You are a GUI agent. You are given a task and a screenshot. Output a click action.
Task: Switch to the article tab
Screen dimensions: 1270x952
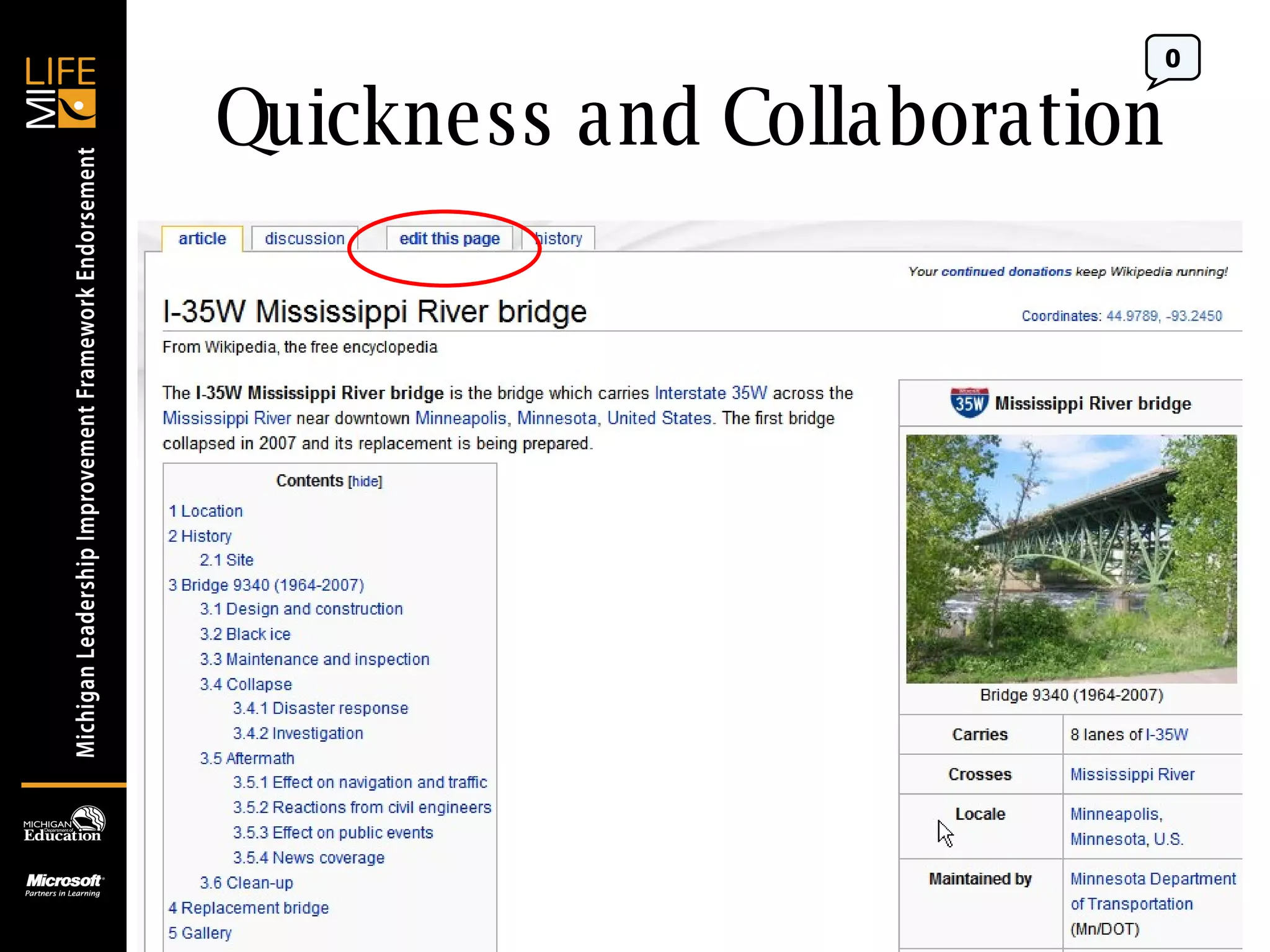point(202,239)
